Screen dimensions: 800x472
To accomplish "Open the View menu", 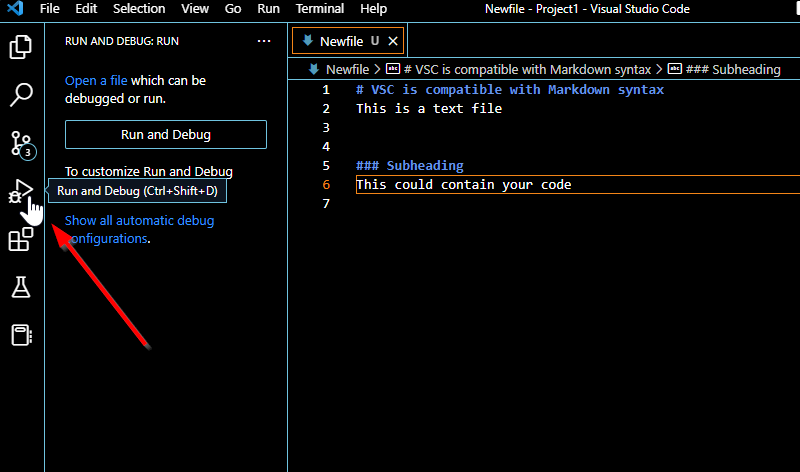I will coord(195,9).
